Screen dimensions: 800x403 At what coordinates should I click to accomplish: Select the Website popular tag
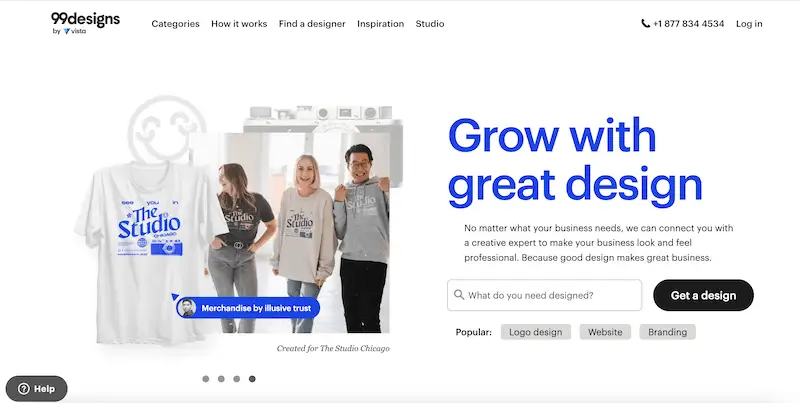coord(604,332)
